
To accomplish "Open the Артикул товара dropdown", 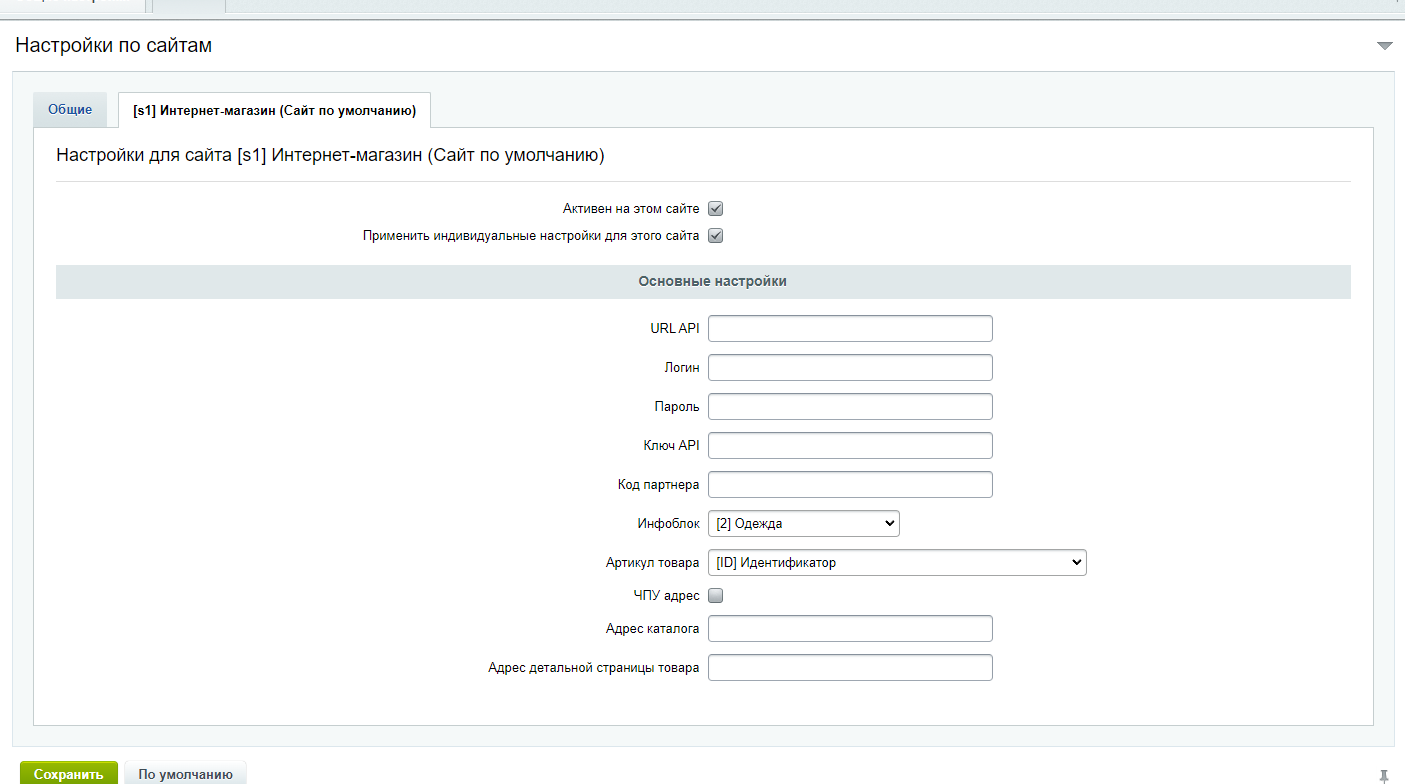I will 897,563.
